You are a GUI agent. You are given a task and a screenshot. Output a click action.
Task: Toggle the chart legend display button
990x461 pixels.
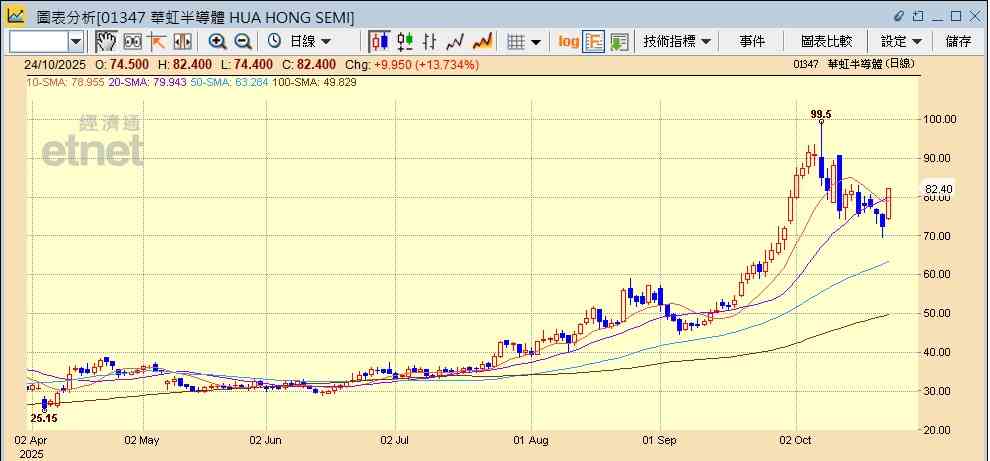pos(594,41)
